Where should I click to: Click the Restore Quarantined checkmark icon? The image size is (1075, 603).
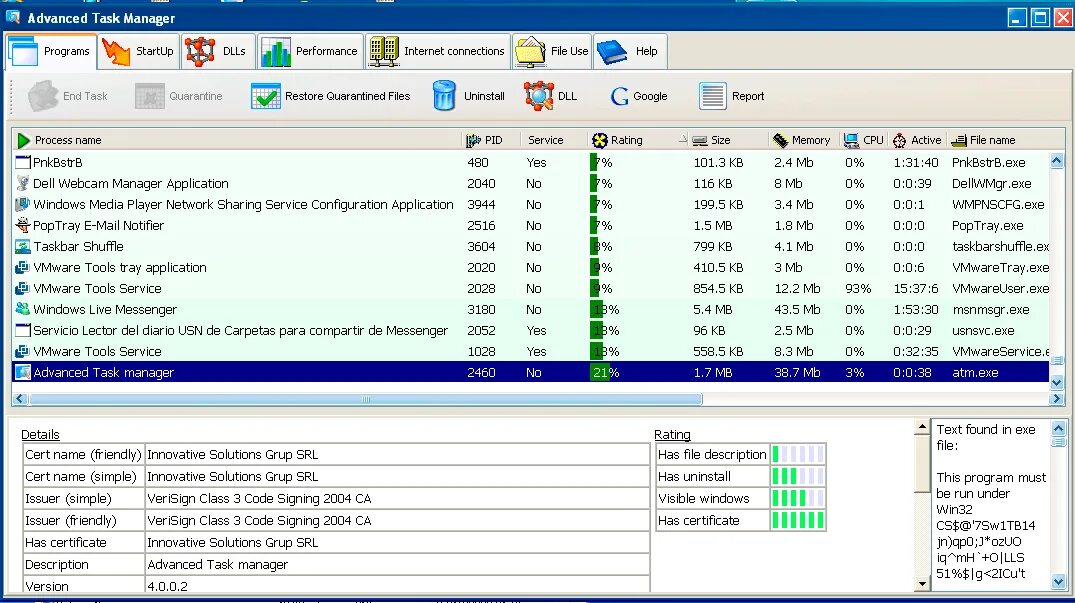[x=265, y=97]
